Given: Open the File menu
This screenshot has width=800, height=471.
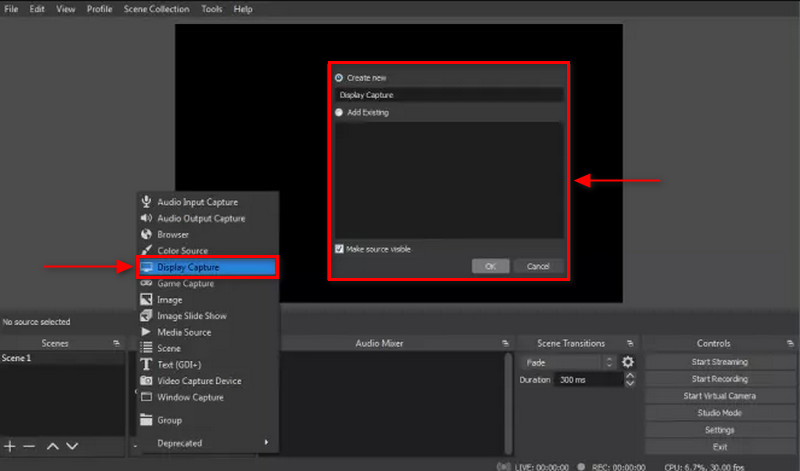Looking at the screenshot, I should [11, 9].
